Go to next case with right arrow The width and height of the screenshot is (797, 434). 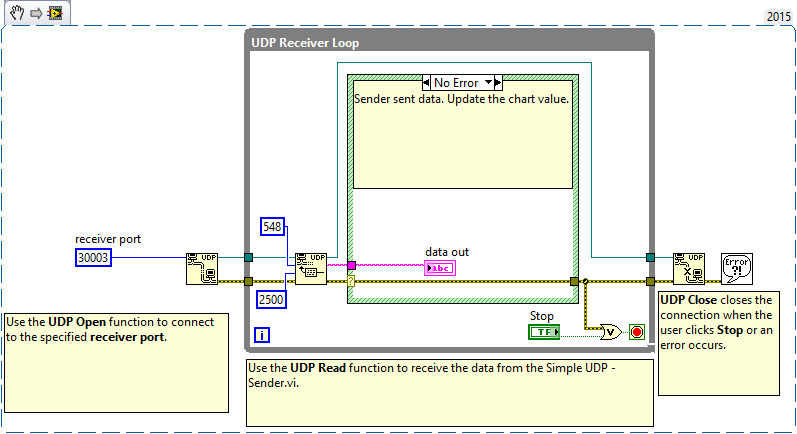(498, 82)
